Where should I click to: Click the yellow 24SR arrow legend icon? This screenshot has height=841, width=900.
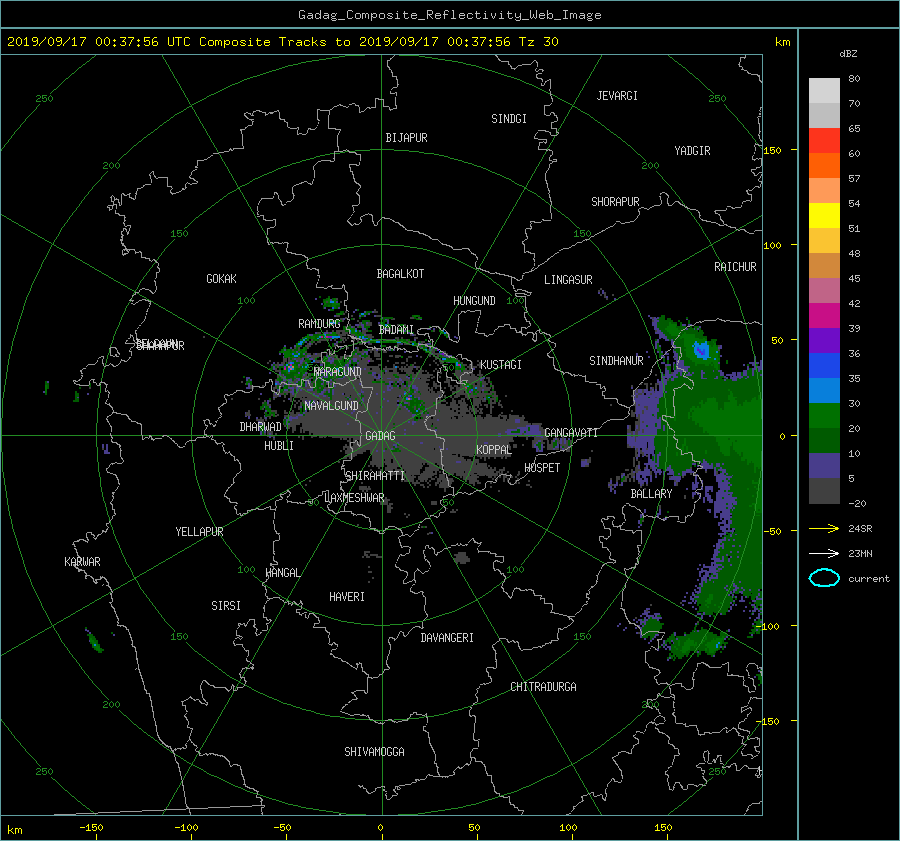tap(824, 528)
